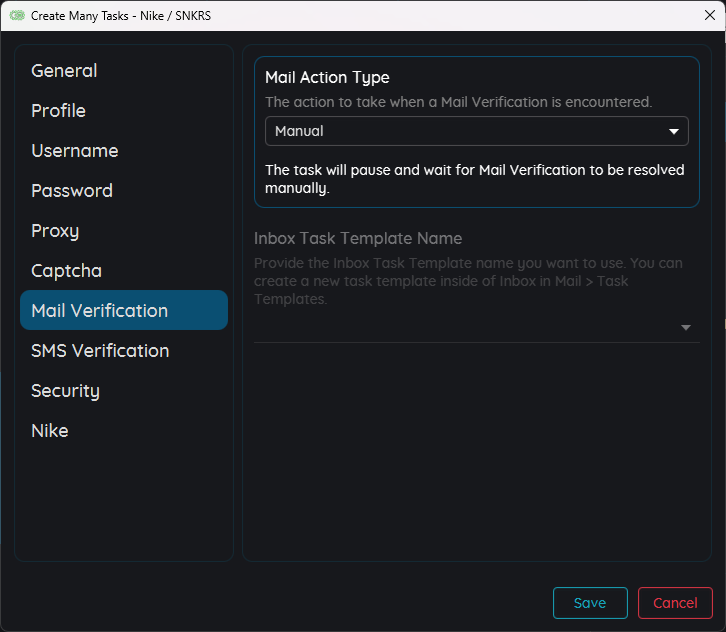
Task: Switch to the Profile section
Action: pos(58,111)
